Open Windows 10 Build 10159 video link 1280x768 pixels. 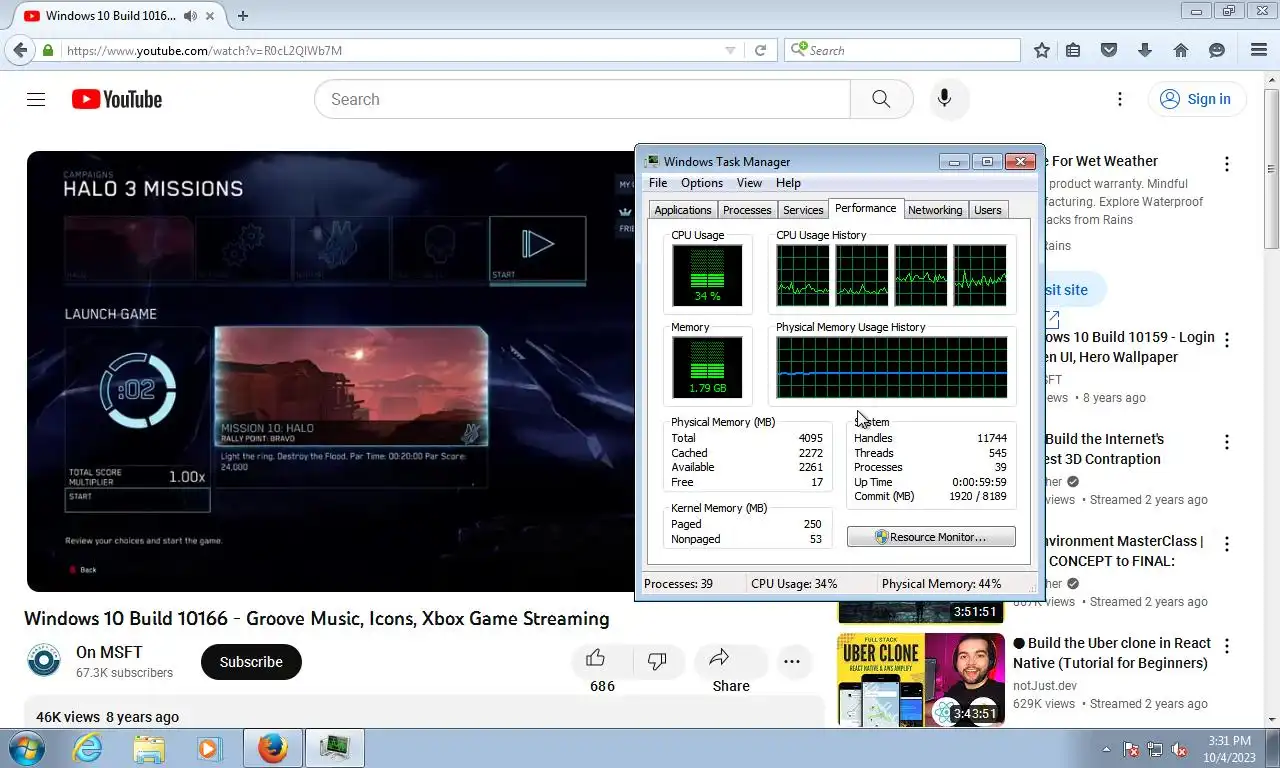pyautogui.click(x=1129, y=347)
